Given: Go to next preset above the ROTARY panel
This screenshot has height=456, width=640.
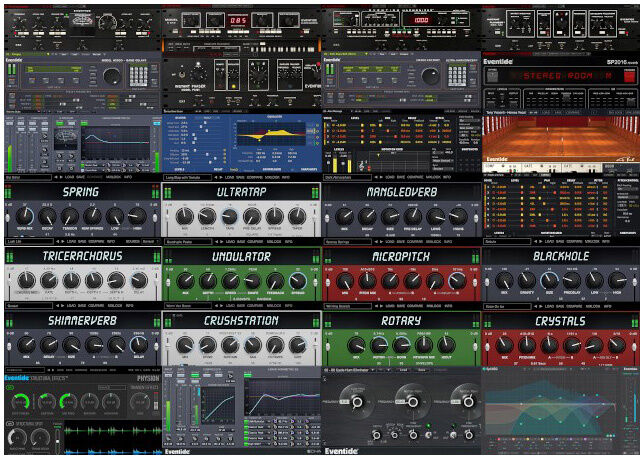Looking at the screenshot, I should click(x=381, y=306).
